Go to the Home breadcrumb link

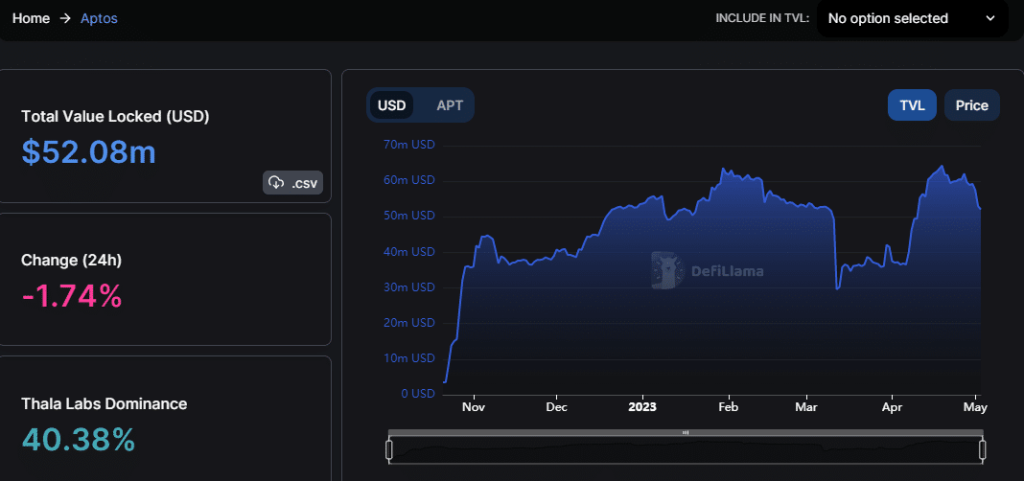31,18
